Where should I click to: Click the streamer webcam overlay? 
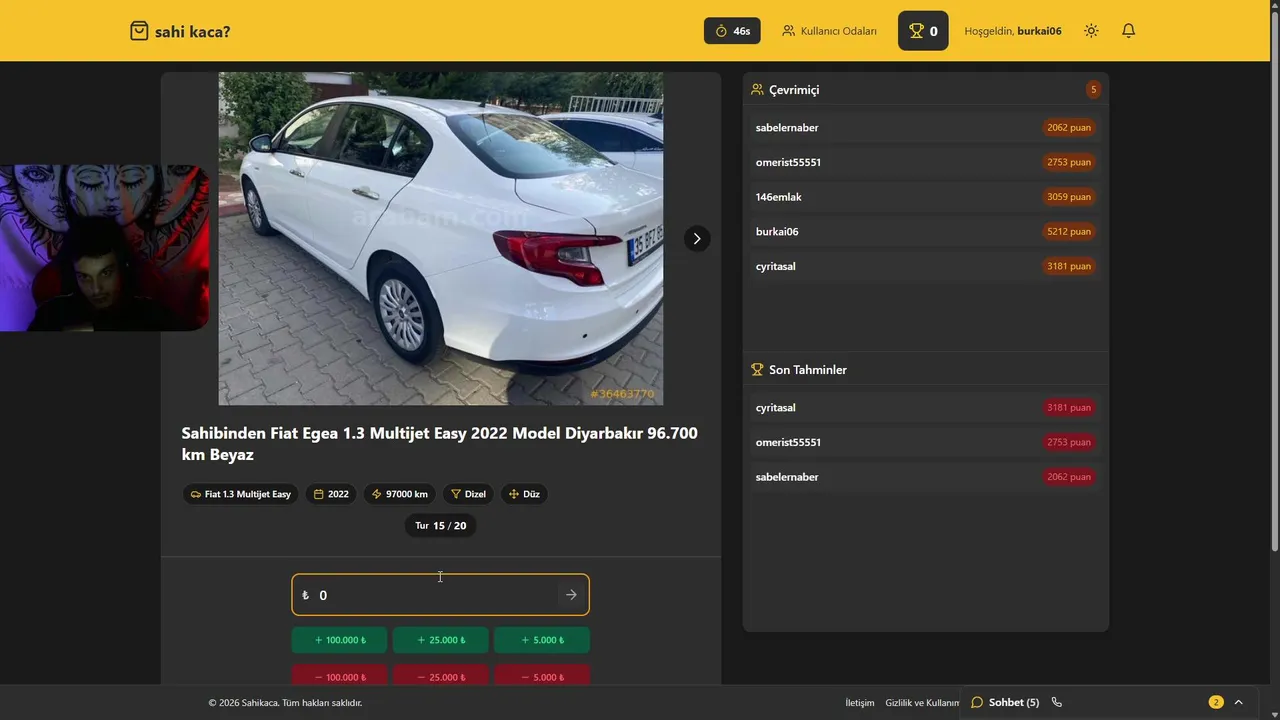tap(104, 248)
